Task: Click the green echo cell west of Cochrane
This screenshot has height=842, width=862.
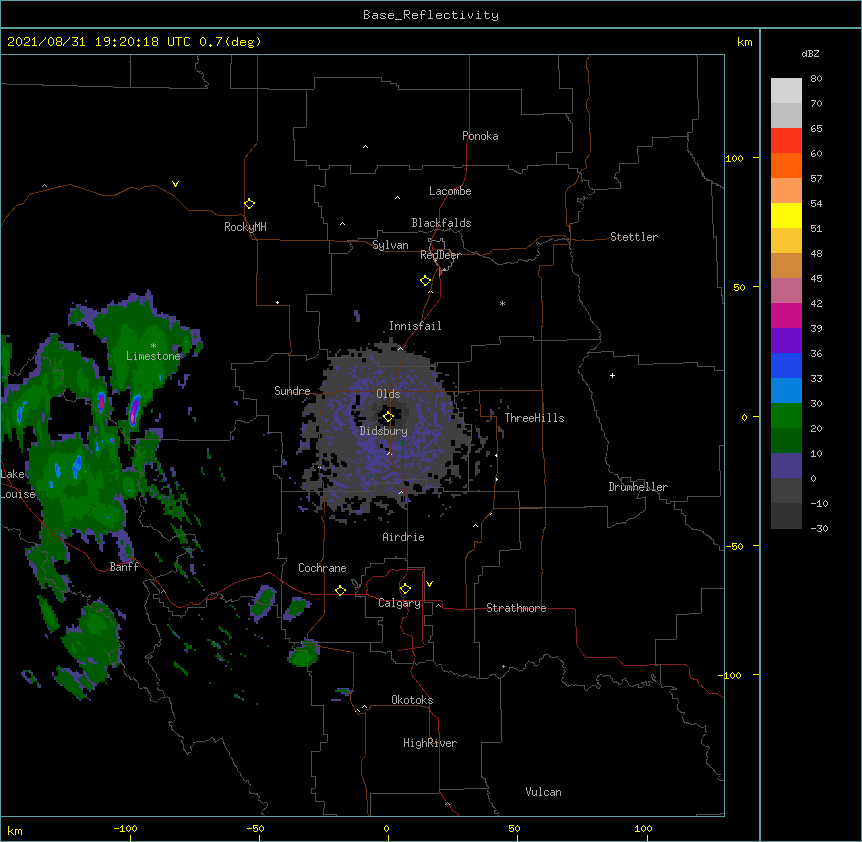Action: pos(263,601)
